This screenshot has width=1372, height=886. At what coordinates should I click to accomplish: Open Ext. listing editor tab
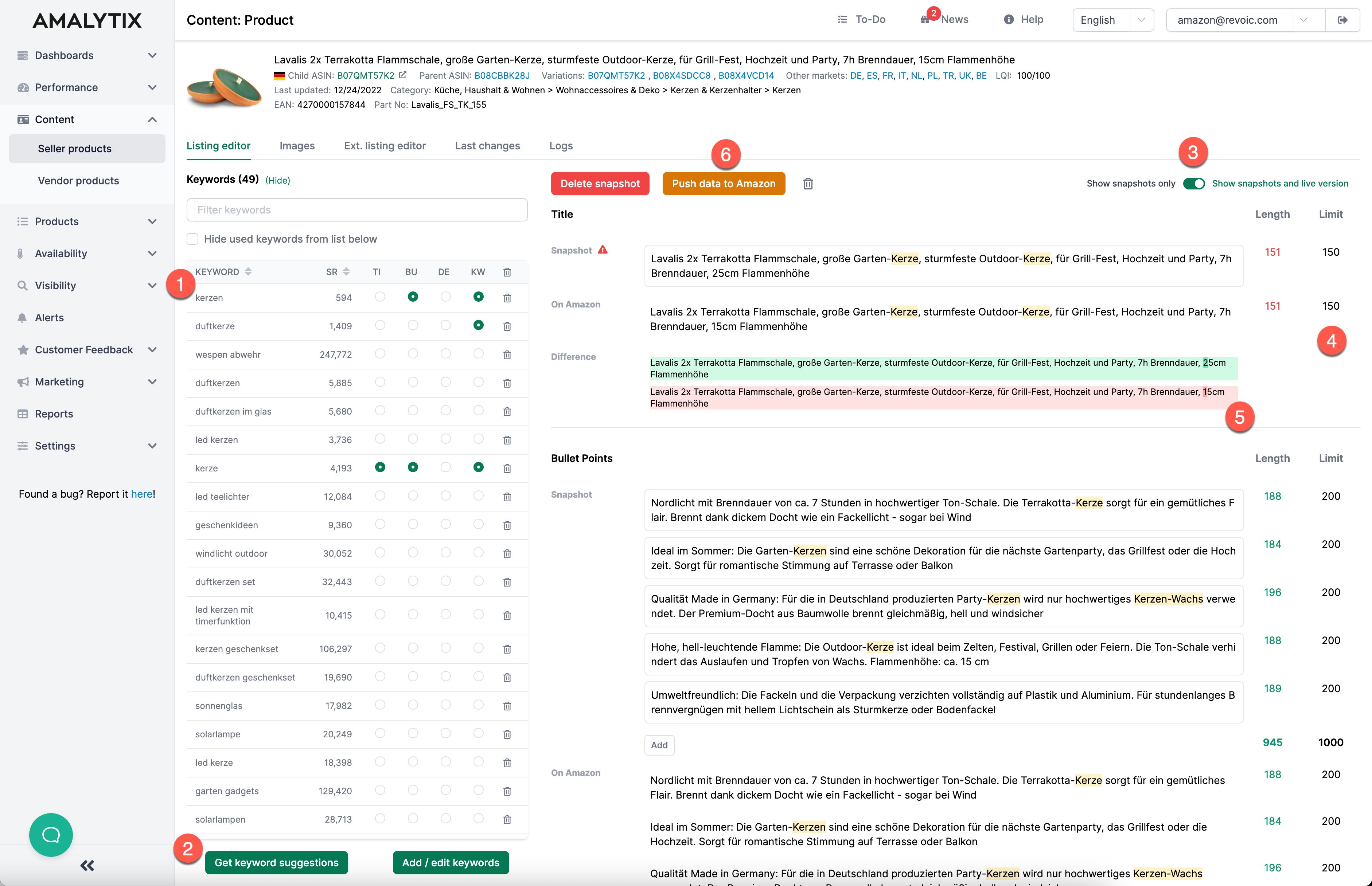pyautogui.click(x=385, y=146)
